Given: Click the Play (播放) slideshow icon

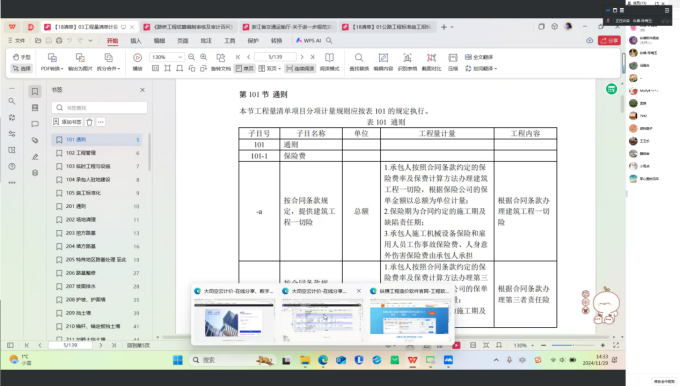Looking at the screenshot, I should [137, 62].
